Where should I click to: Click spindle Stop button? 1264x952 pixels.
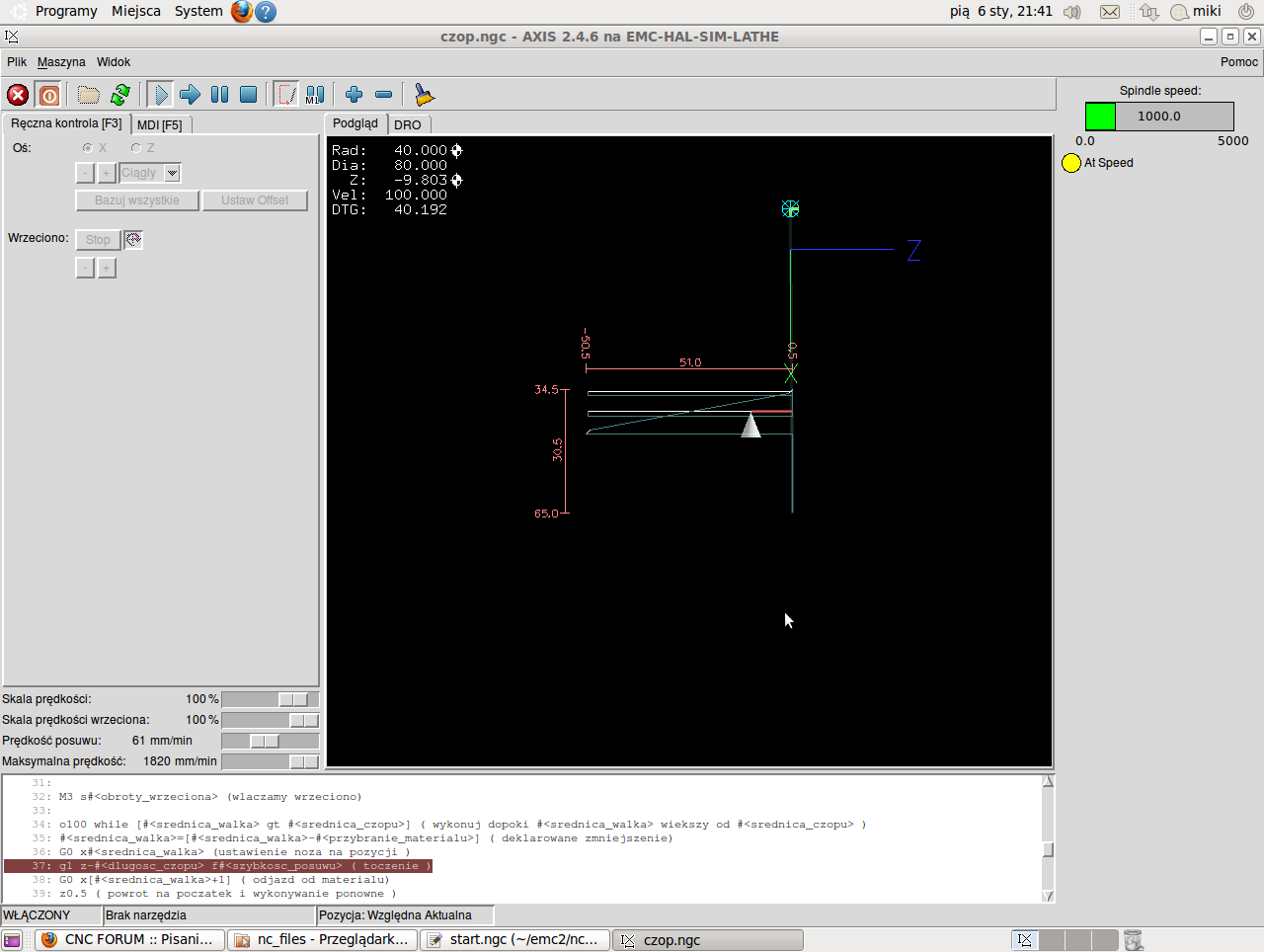click(x=98, y=240)
